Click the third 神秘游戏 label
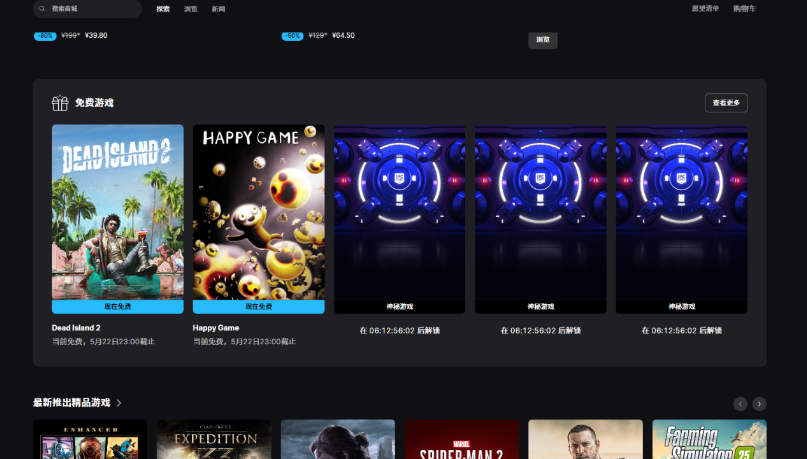 click(x=681, y=307)
